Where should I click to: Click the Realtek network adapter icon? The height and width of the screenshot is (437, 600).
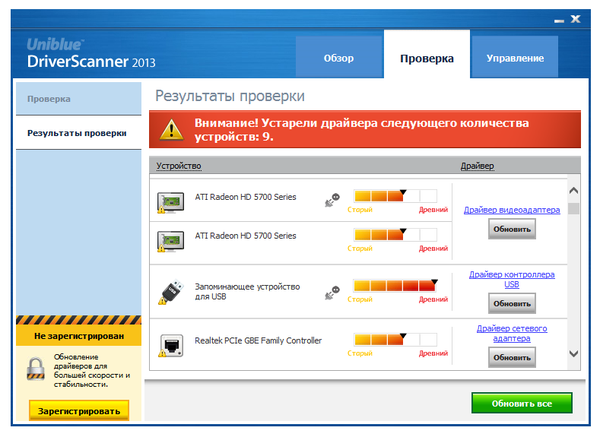pos(171,346)
